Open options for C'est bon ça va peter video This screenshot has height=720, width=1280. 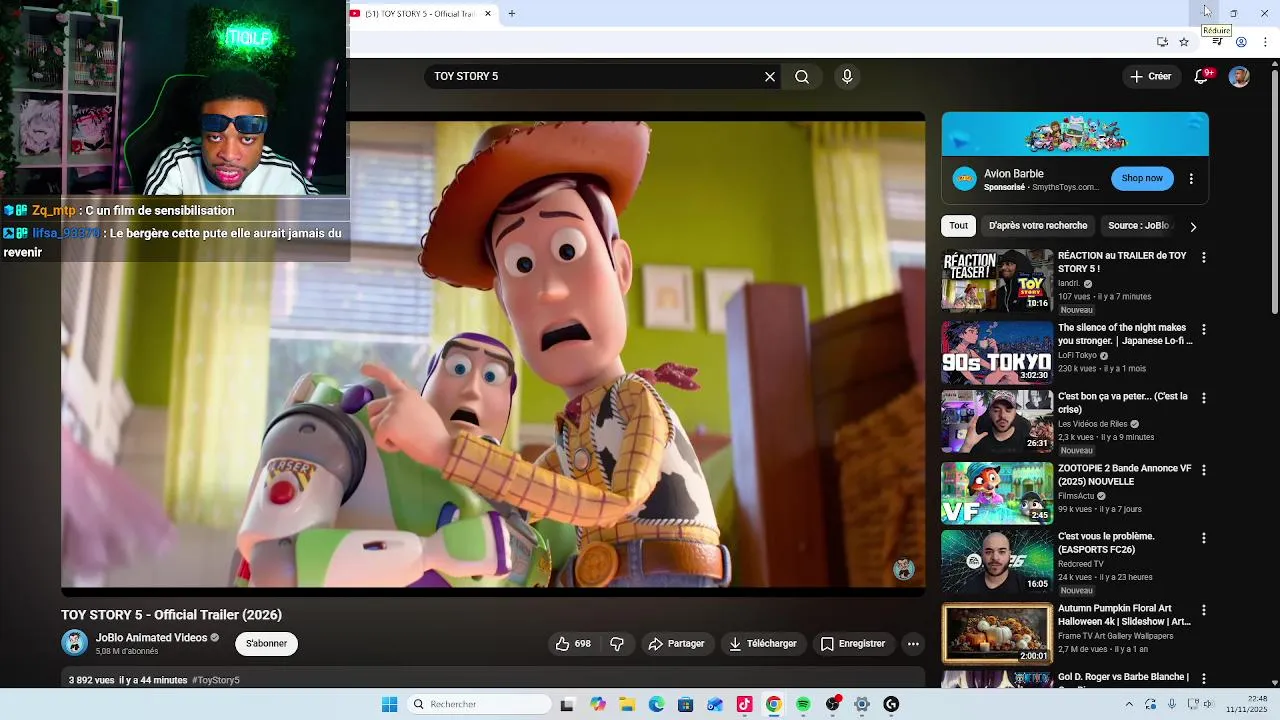point(1204,398)
